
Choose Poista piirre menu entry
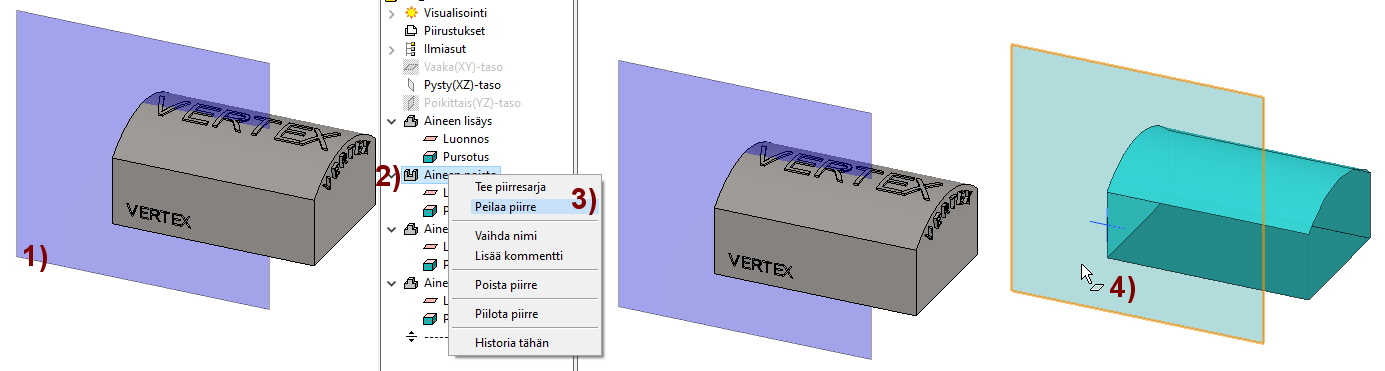coord(525,285)
